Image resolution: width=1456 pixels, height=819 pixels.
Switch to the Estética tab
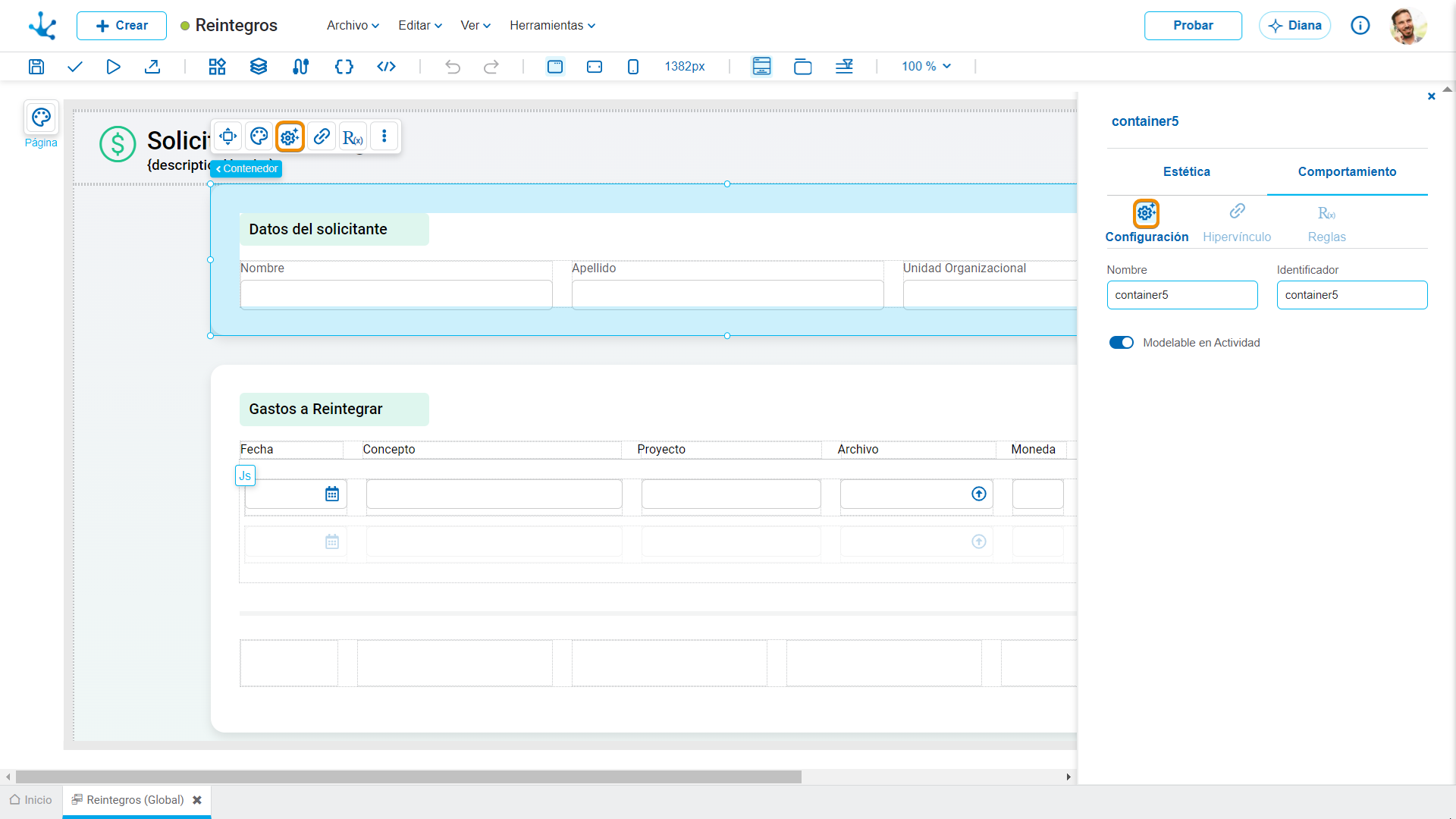point(1187,171)
